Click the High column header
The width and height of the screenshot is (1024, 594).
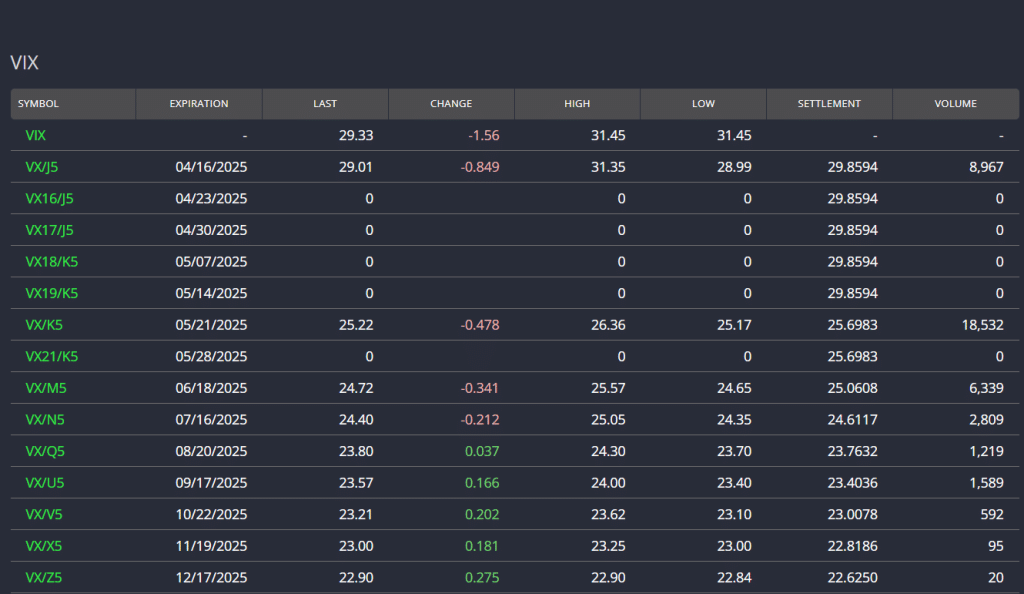click(577, 104)
